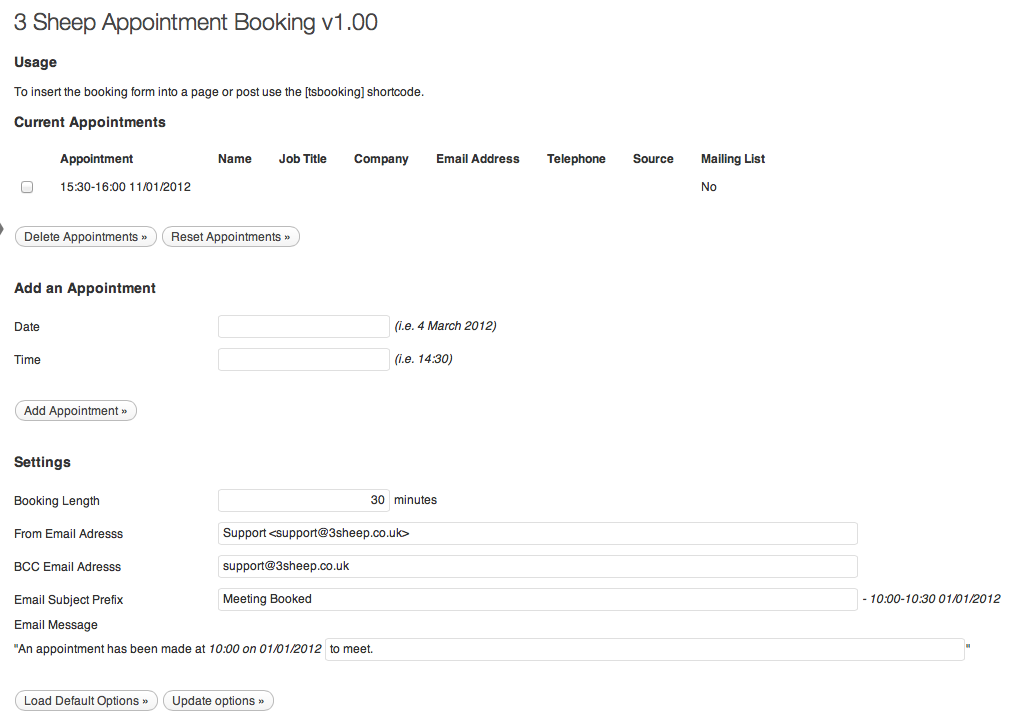Tick the 15:30-16:00 appointment checkbox
Image resolution: width=1036 pixels, height=728 pixels.
click(x=27, y=187)
